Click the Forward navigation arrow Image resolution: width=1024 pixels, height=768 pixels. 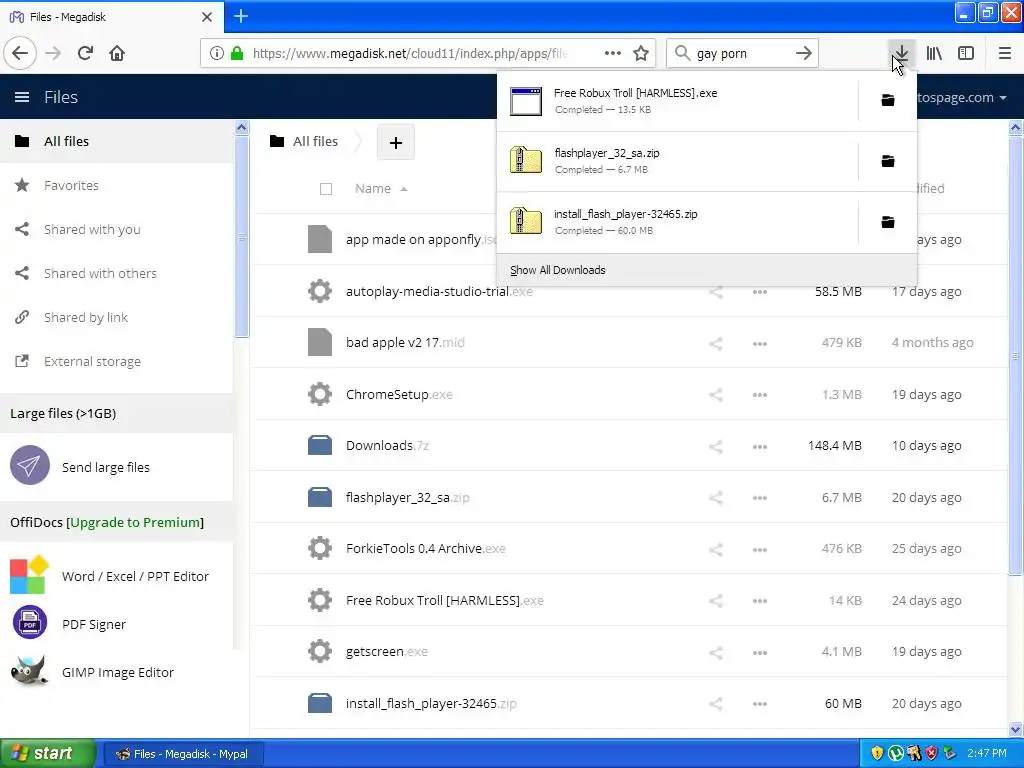click(x=54, y=54)
